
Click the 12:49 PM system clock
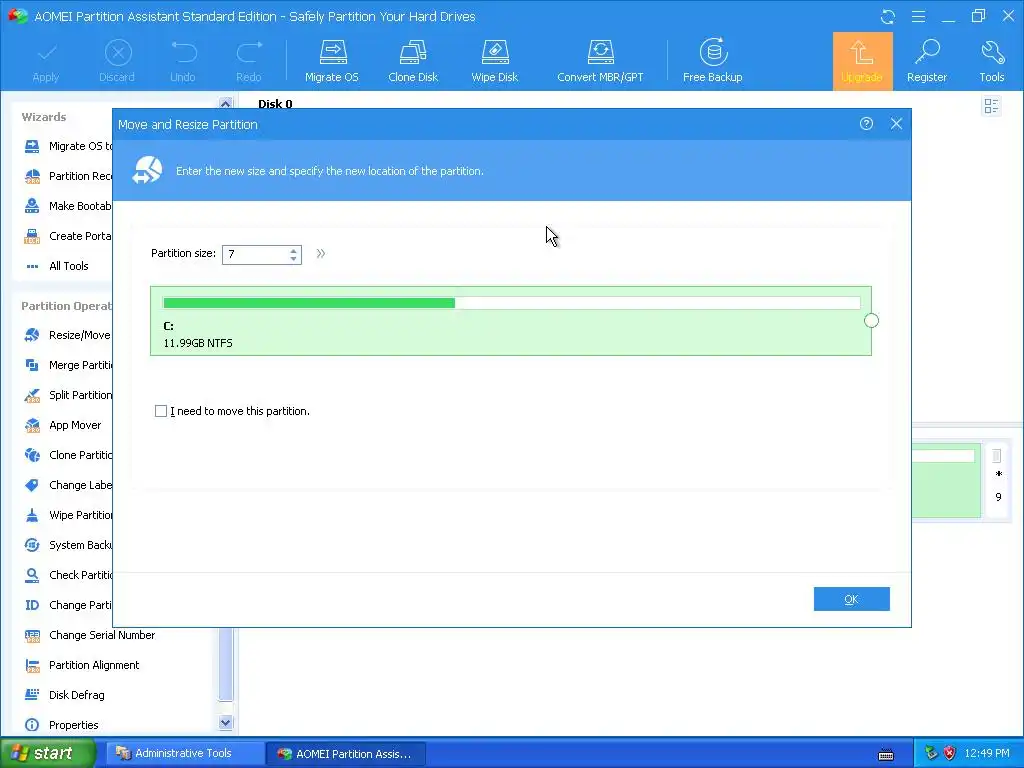click(x=987, y=754)
